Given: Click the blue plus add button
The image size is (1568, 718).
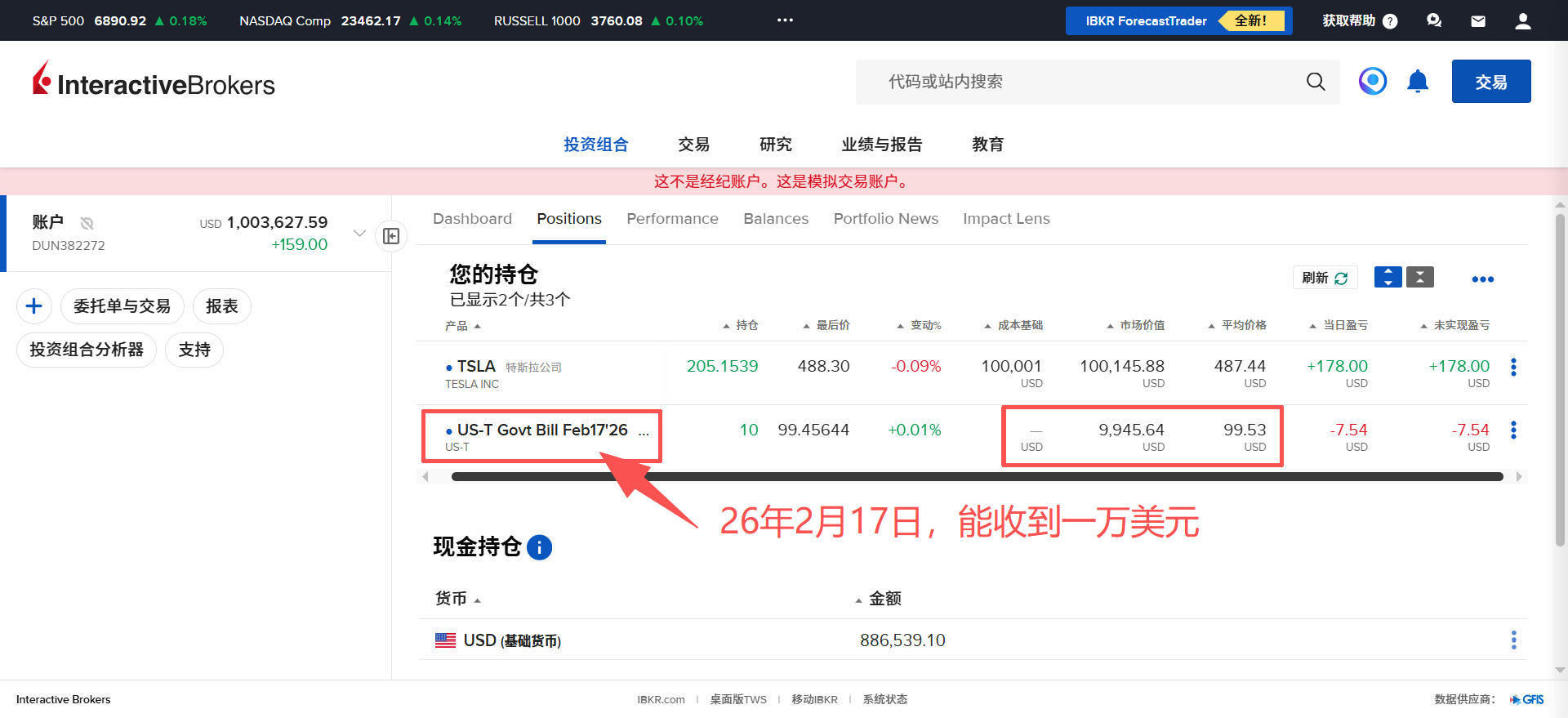Looking at the screenshot, I should [34, 306].
